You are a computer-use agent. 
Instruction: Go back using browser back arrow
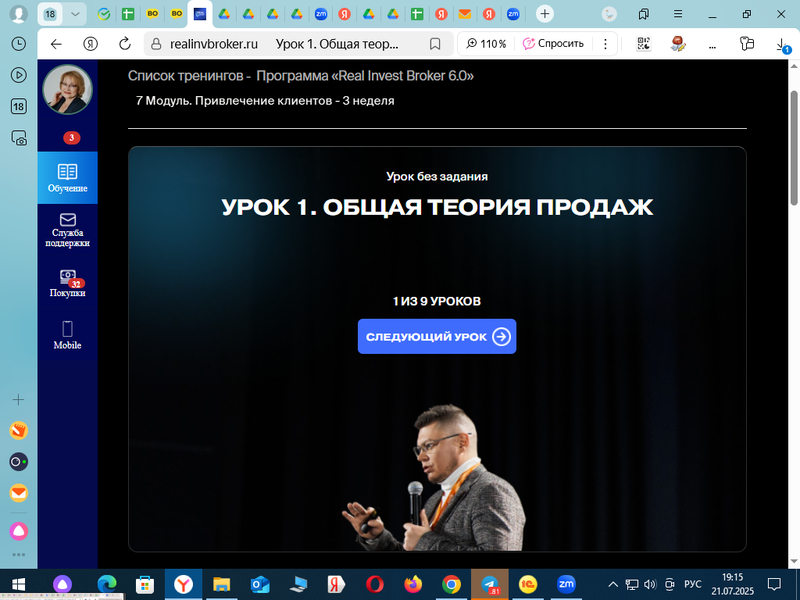(x=56, y=44)
